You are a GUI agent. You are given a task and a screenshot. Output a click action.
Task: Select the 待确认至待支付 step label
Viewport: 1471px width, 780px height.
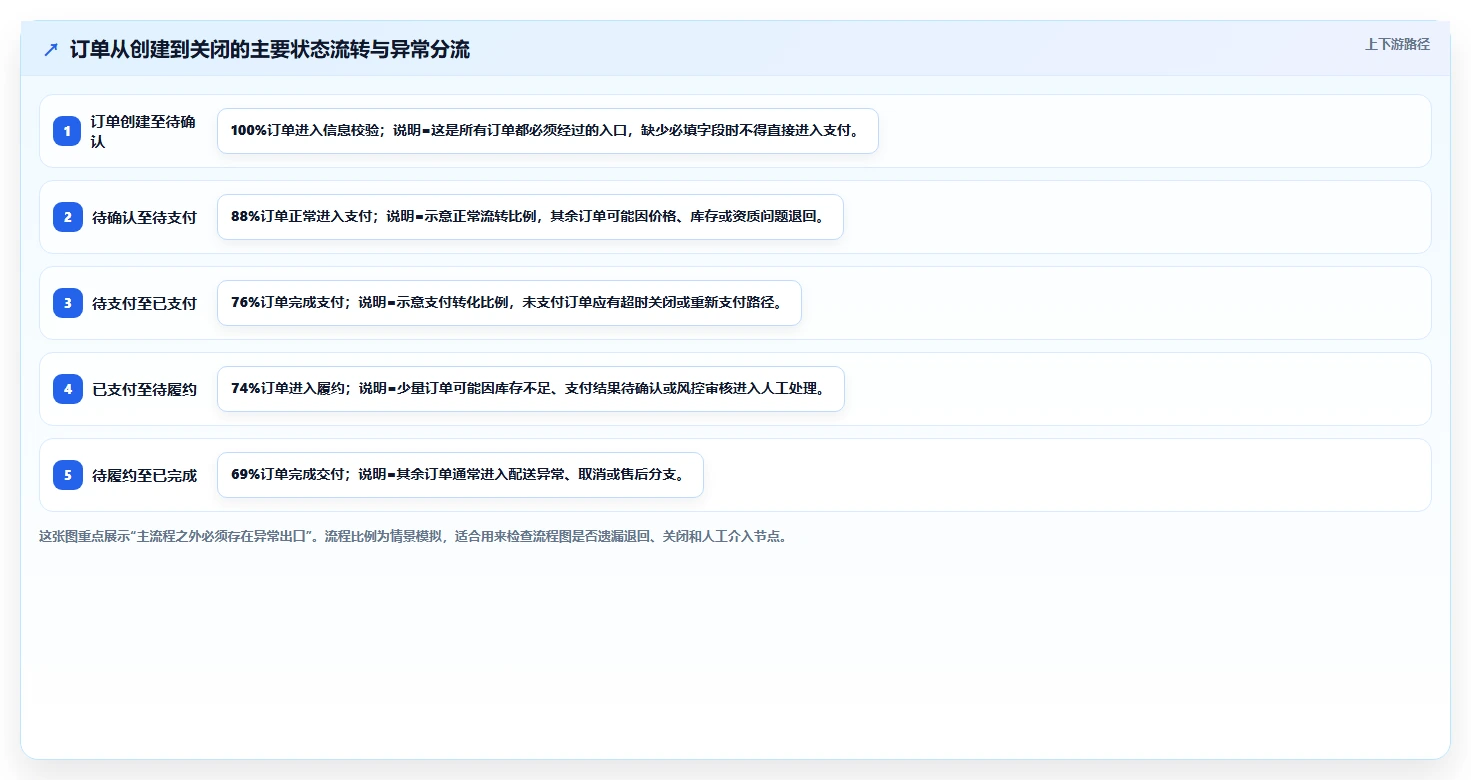point(145,217)
